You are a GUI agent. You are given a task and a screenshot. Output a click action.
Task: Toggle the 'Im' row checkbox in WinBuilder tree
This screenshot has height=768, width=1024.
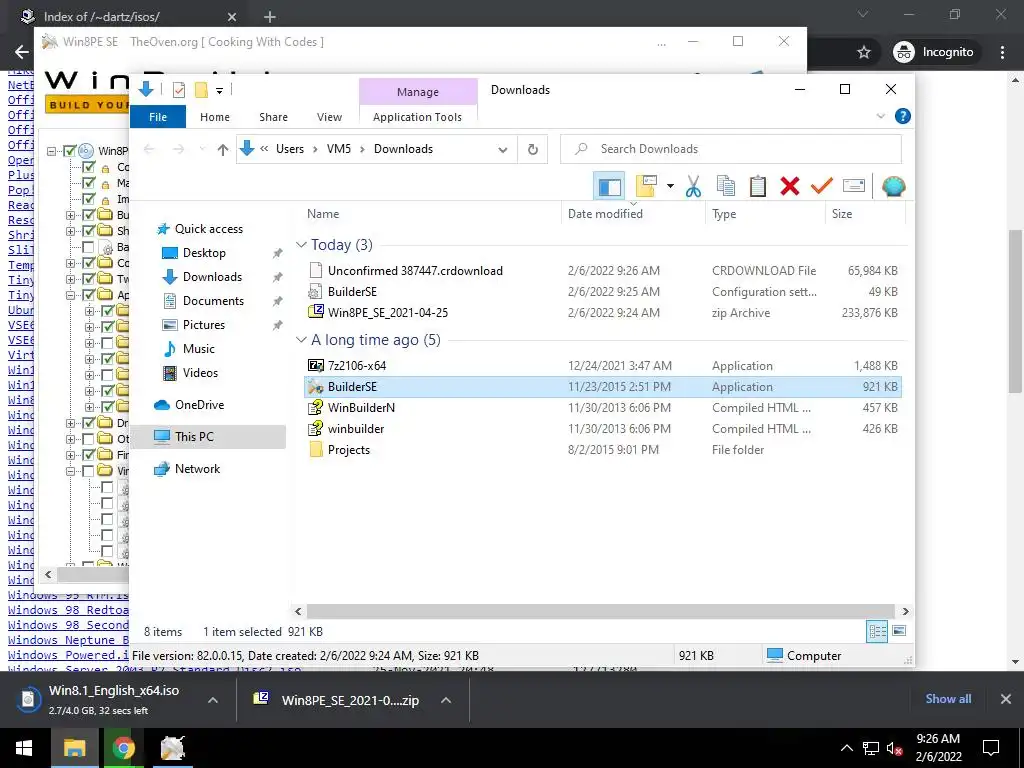89,199
